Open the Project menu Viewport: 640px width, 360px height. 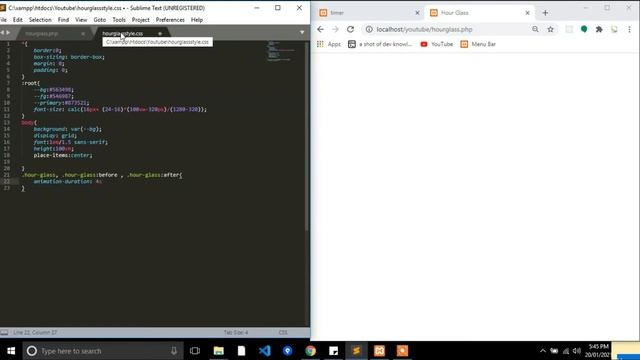(x=140, y=20)
